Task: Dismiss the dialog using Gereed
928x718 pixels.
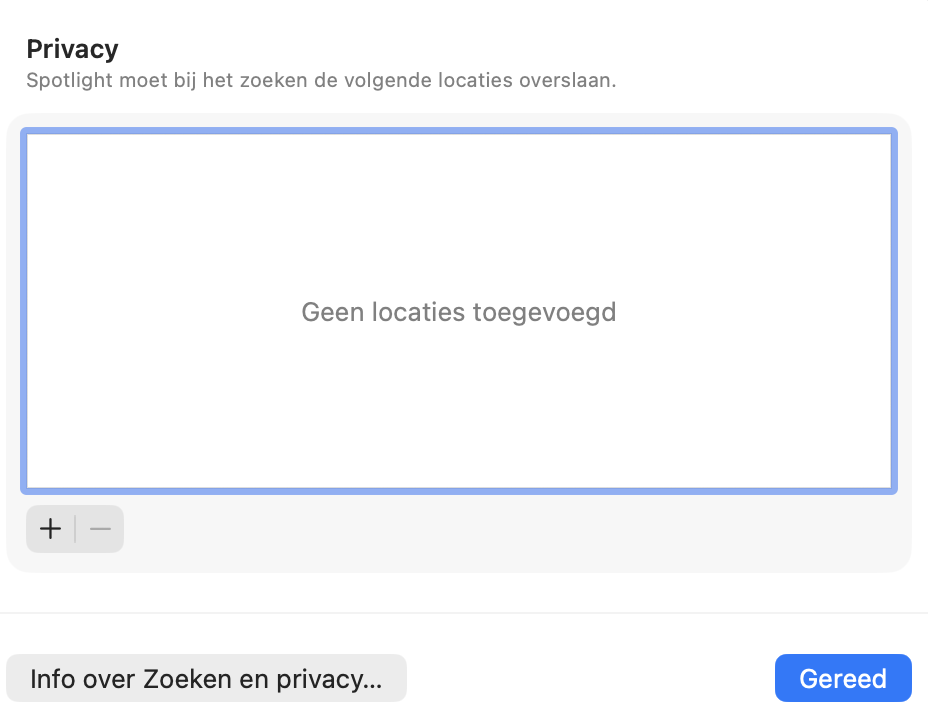Action: [843, 677]
